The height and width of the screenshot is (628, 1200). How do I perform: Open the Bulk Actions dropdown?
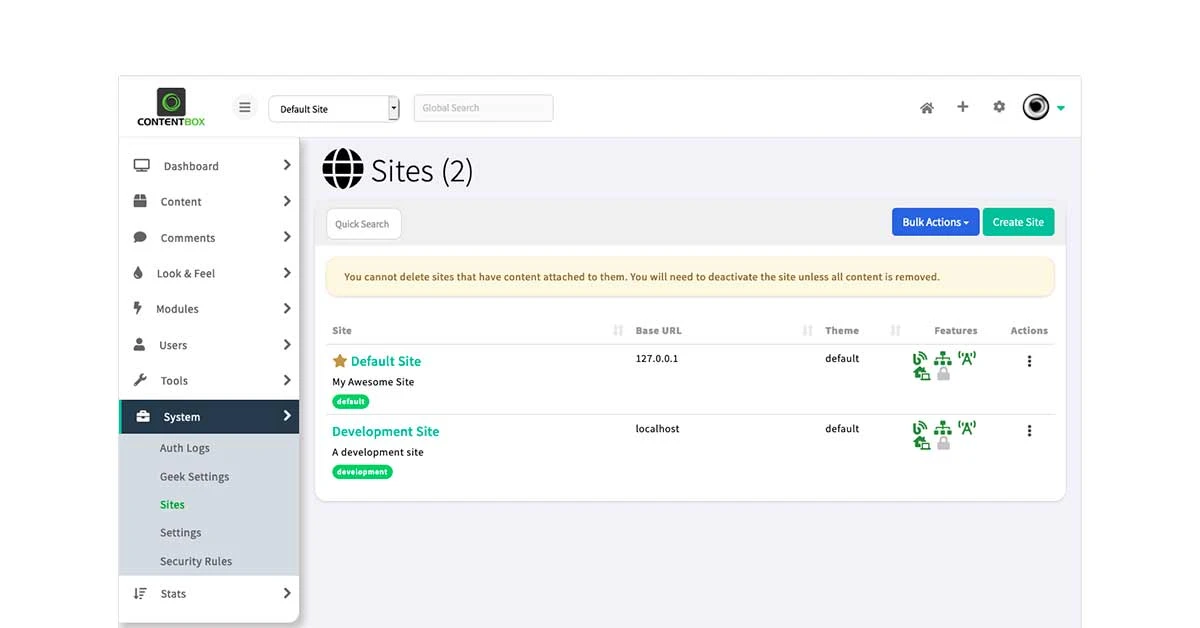pyautogui.click(x=935, y=222)
